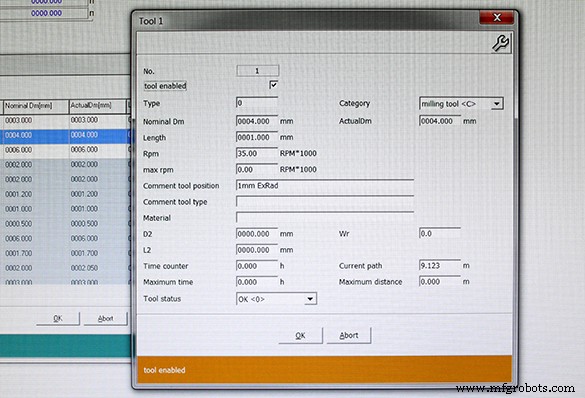The width and height of the screenshot is (585, 398).
Task: Click the ActualDm field in Tool 1 dialog
Action: [440, 121]
